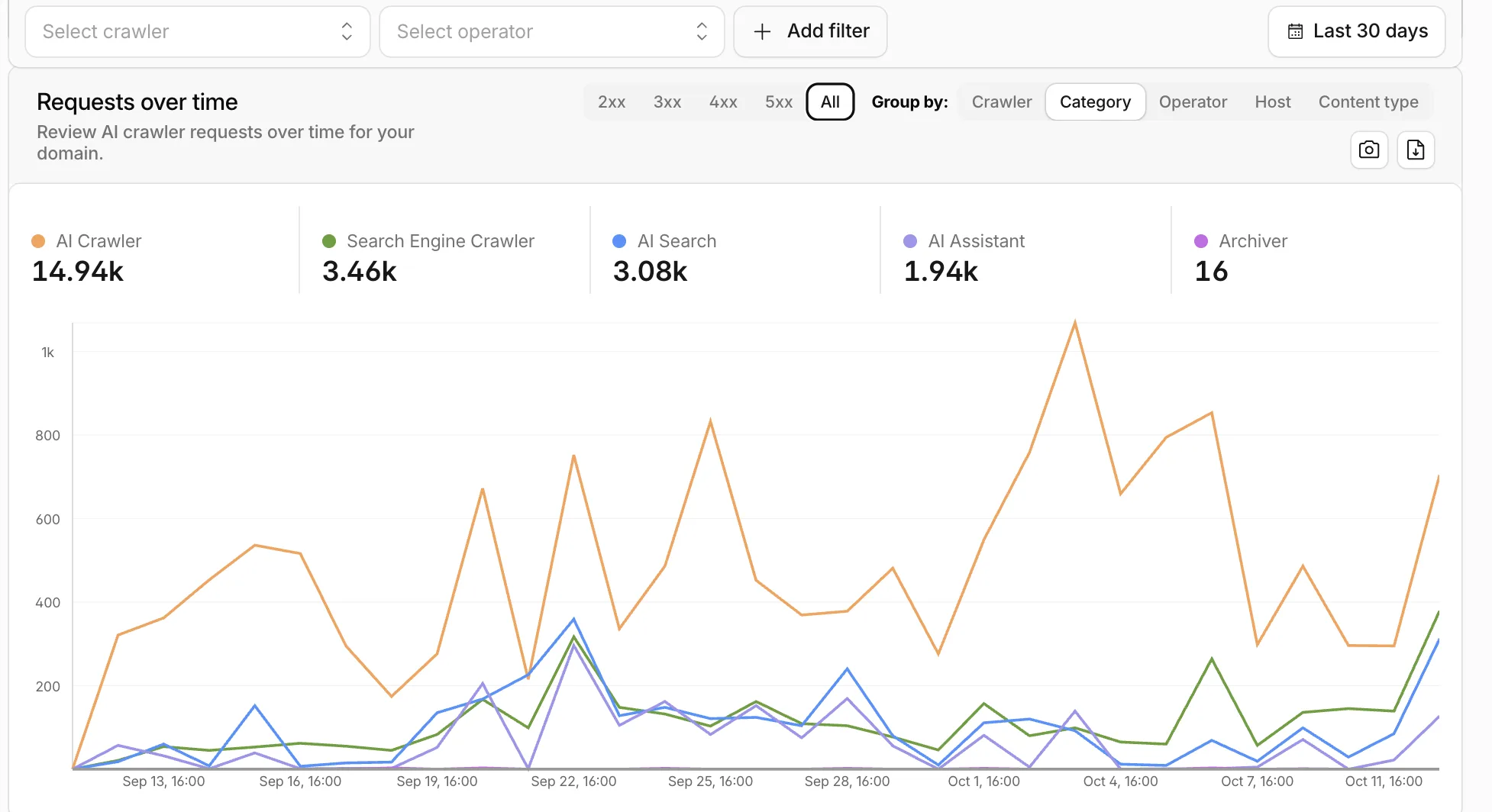Click the calendar icon in date range
The width and height of the screenshot is (1492, 812).
[x=1295, y=31]
